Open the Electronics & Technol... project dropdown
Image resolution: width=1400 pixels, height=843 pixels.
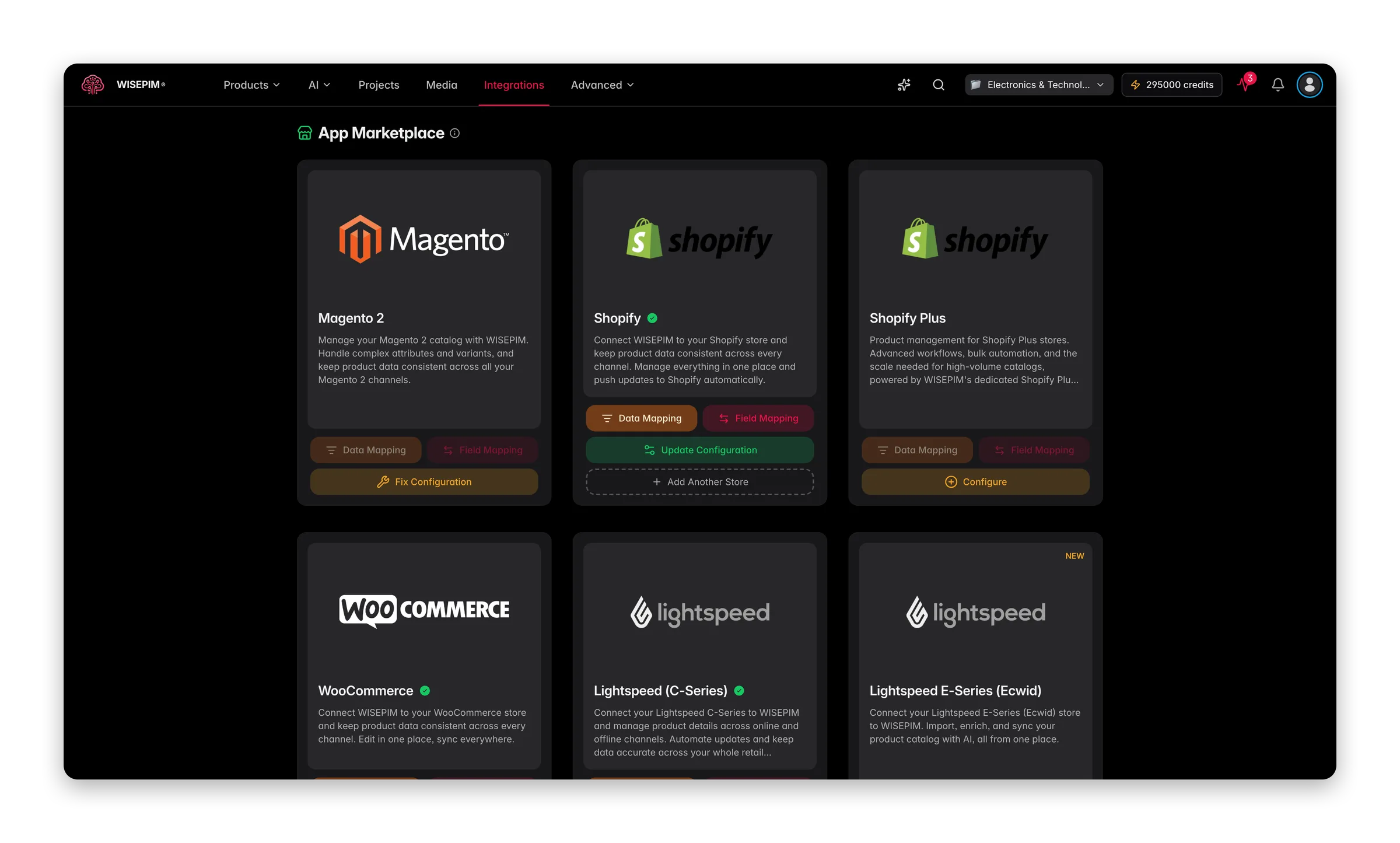1039,85
